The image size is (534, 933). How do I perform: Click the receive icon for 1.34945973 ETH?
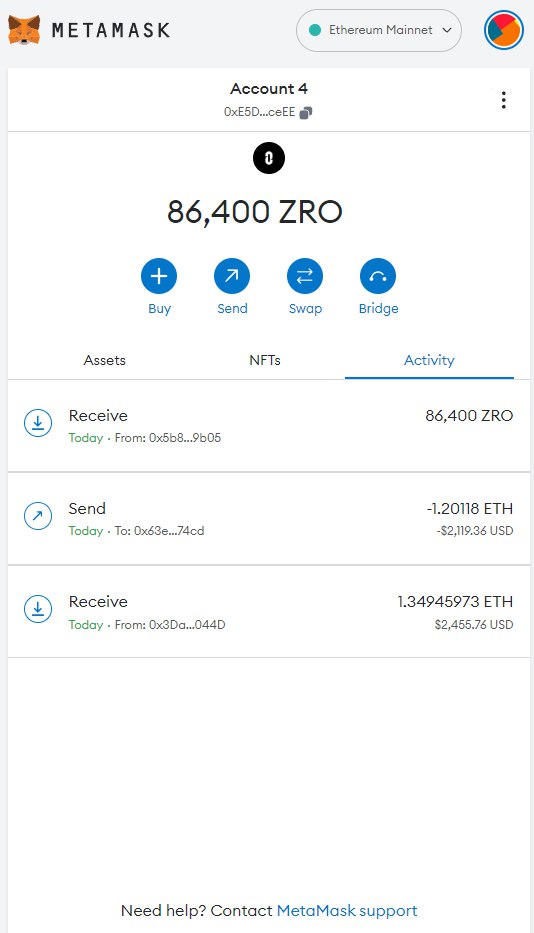coord(38,609)
